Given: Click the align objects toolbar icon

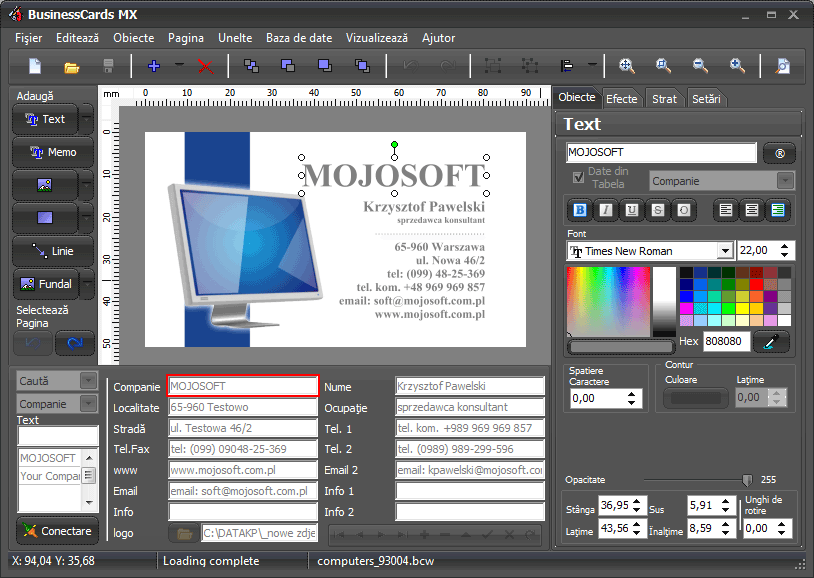Looking at the screenshot, I should click(x=567, y=66).
